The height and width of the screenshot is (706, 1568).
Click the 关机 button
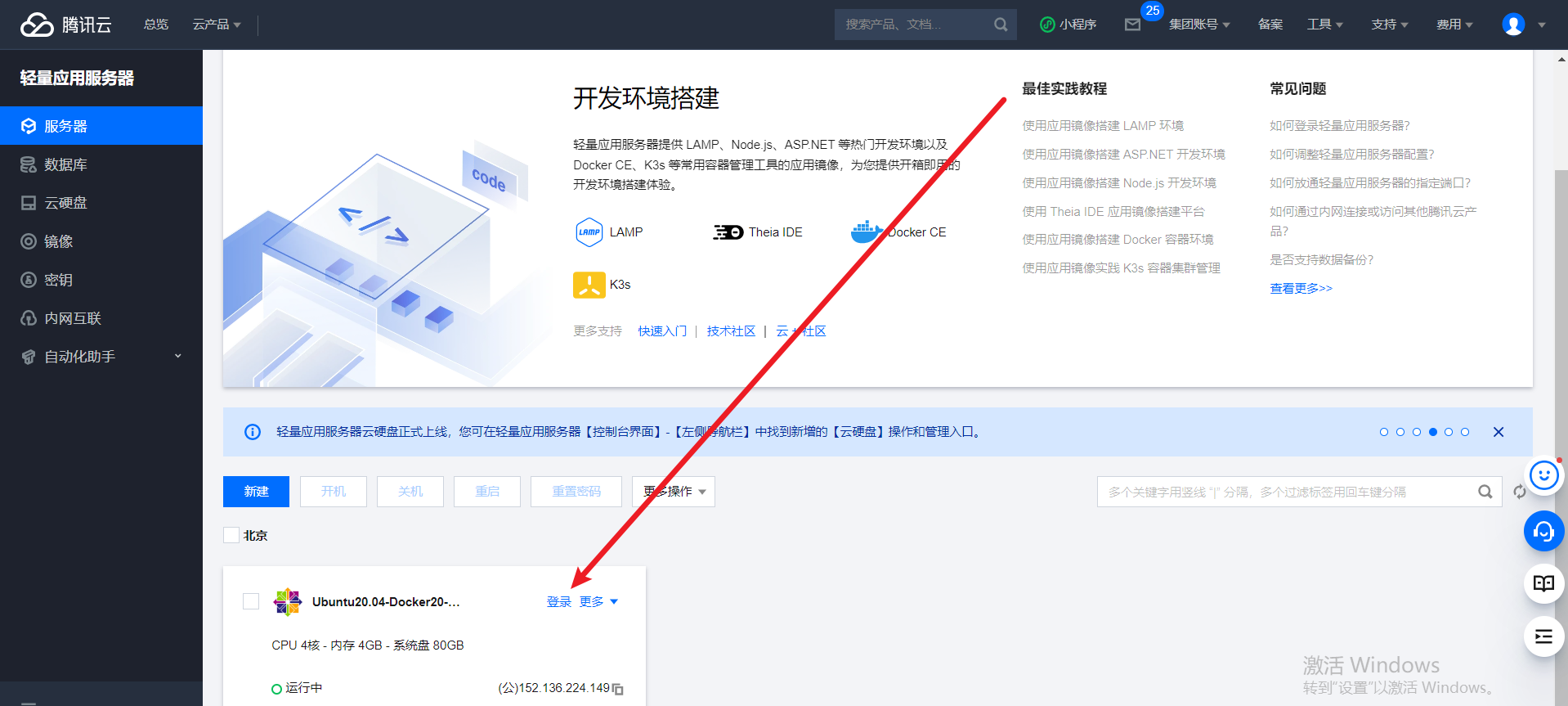(x=410, y=492)
